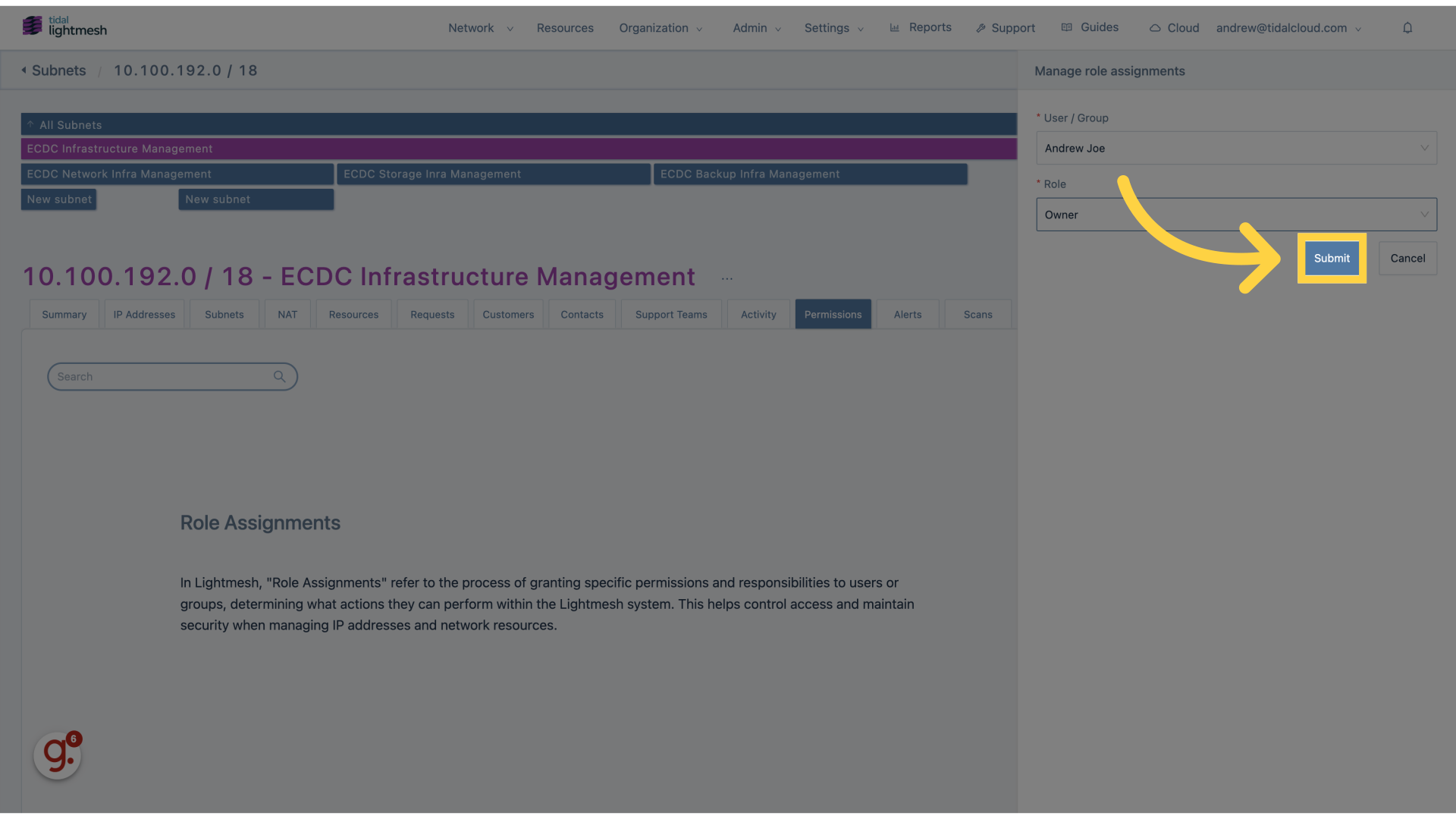The image size is (1456, 819).
Task: Open the Guidde widget bubble
Action: (x=58, y=755)
